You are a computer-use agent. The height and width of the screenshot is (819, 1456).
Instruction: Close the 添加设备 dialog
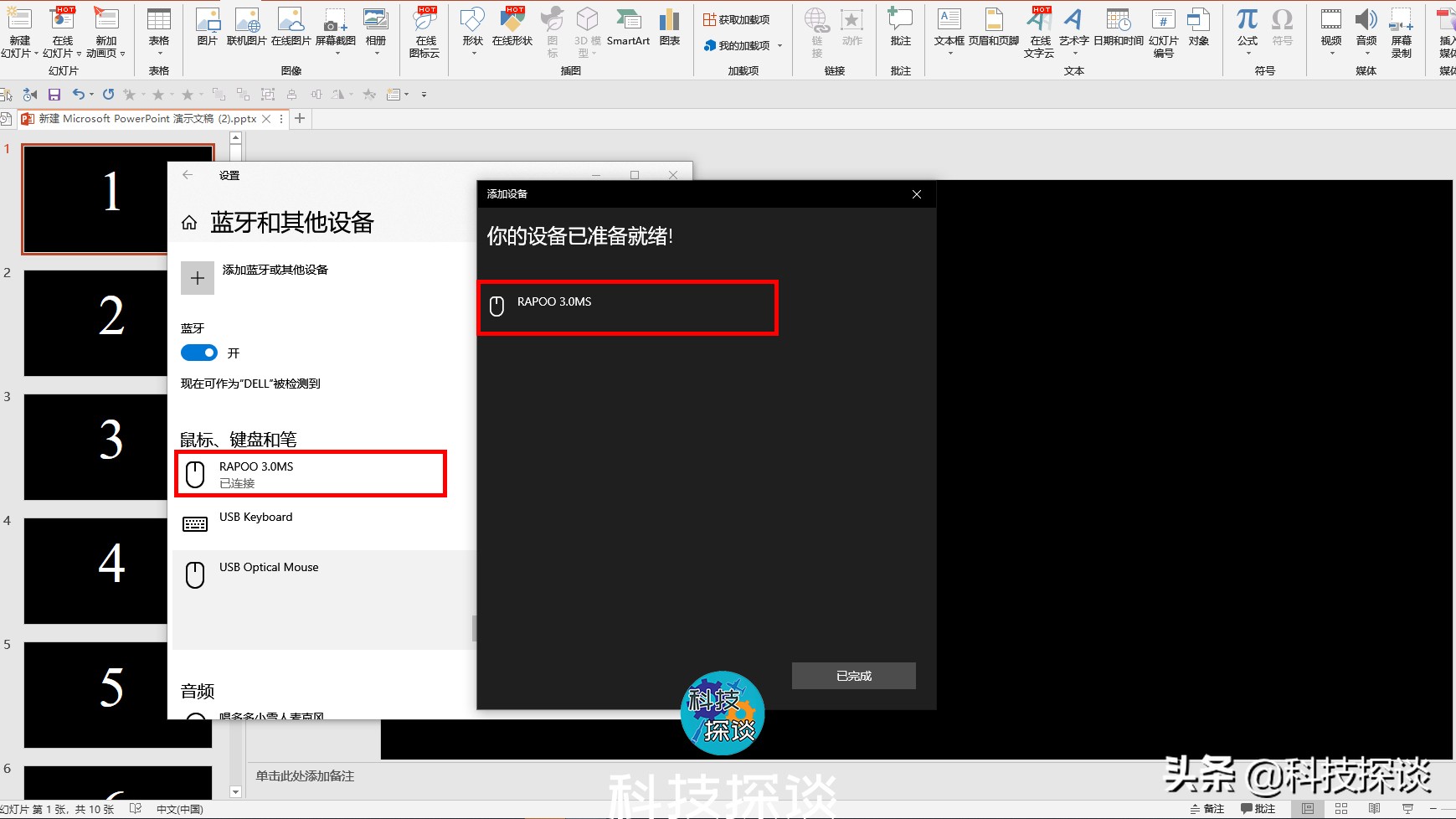pos(917,194)
